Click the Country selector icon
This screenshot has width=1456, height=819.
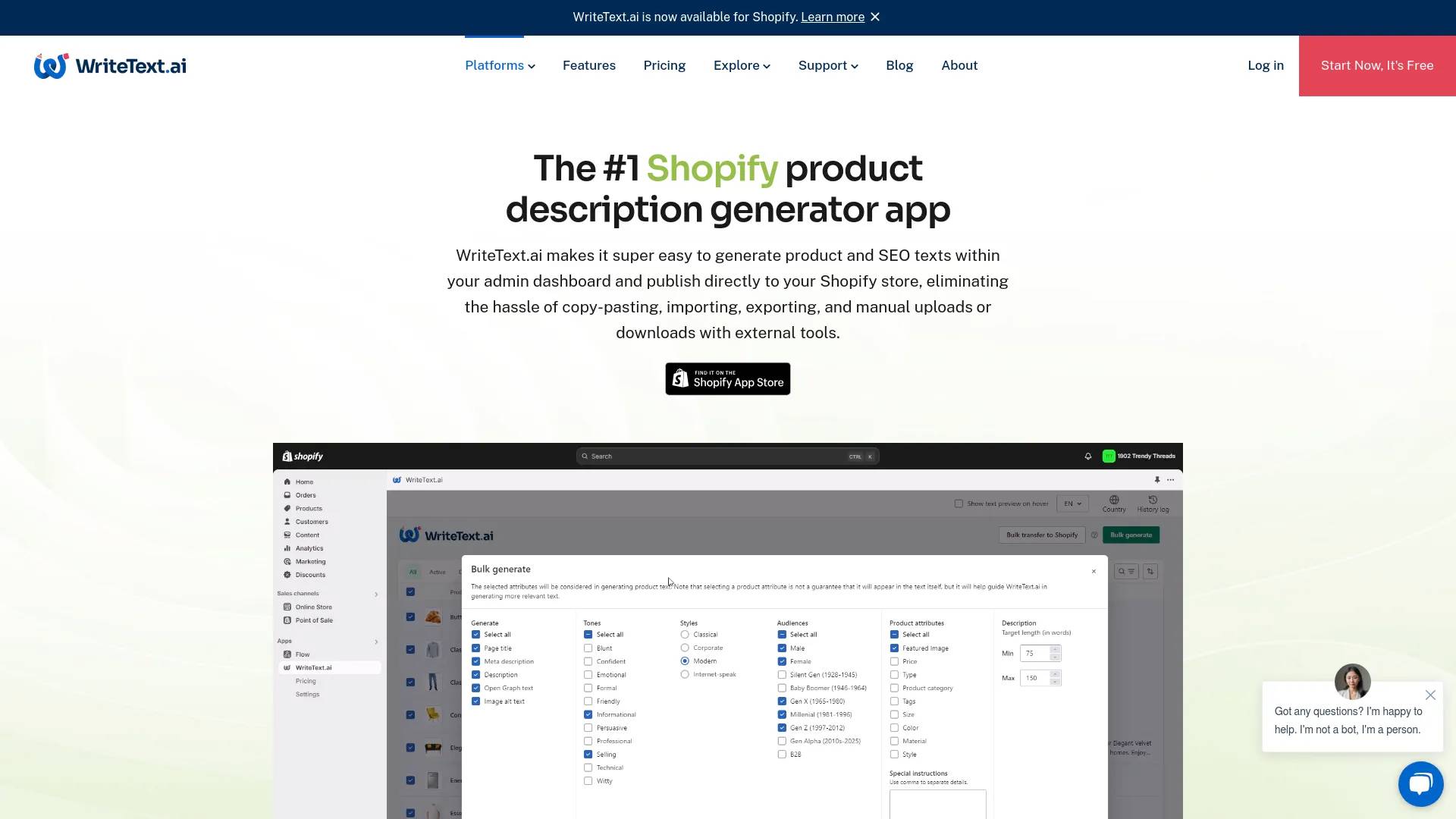pyautogui.click(x=1113, y=502)
